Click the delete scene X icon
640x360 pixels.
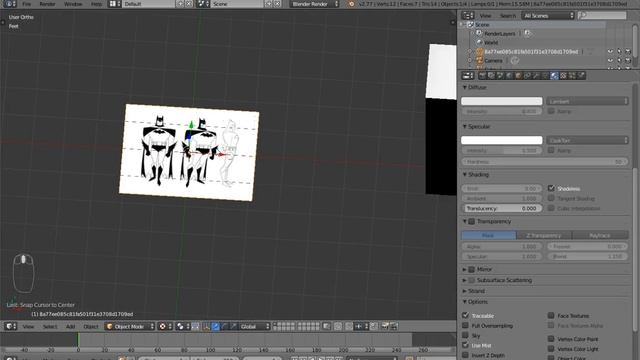tap(277, 4)
